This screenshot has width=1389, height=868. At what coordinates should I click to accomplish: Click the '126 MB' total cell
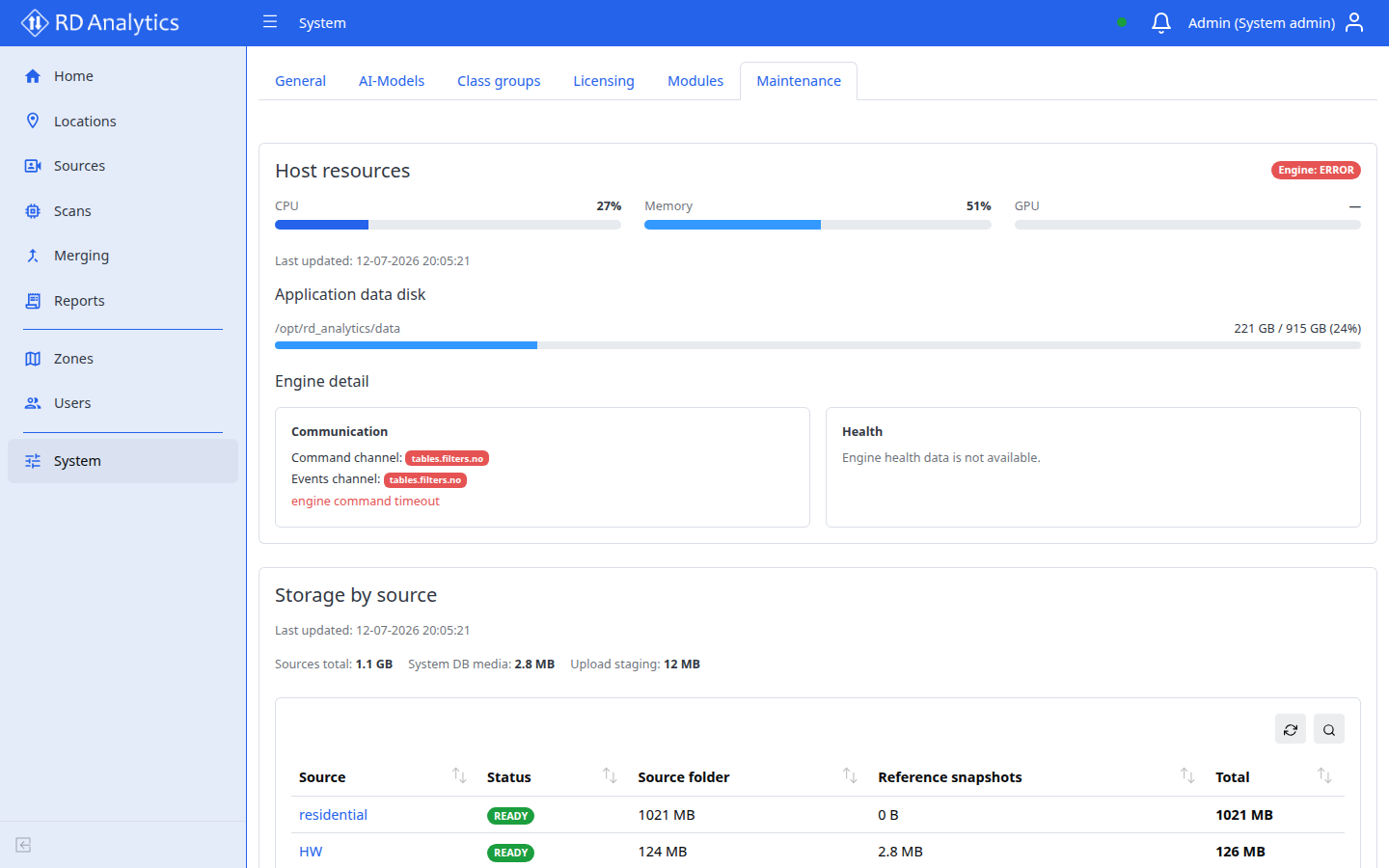pyautogui.click(x=1240, y=852)
